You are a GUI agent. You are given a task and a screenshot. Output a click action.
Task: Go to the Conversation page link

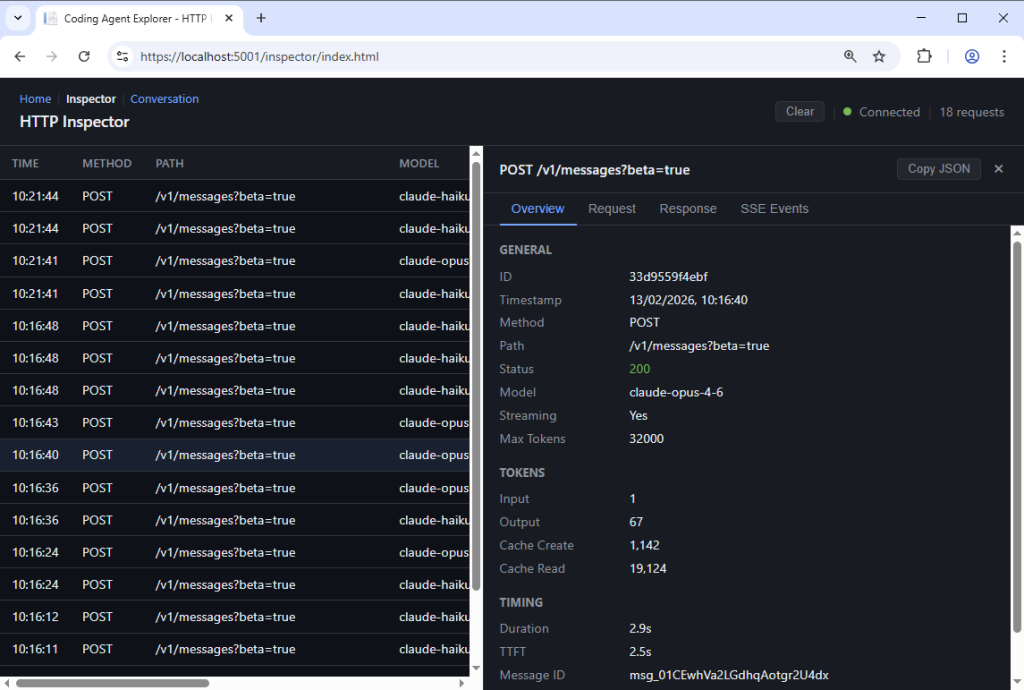tap(164, 99)
